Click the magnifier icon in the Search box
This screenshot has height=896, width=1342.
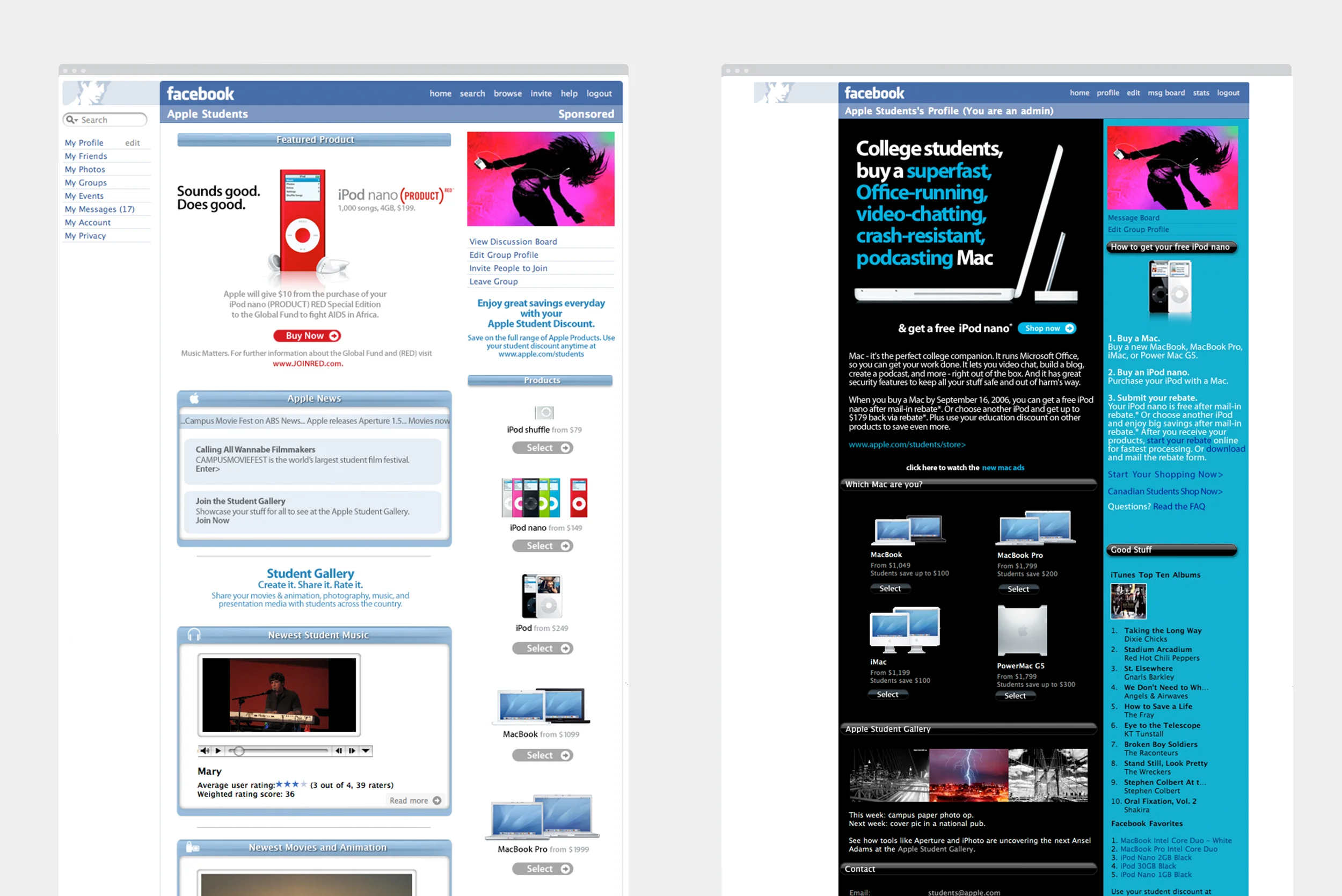[71, 119]
